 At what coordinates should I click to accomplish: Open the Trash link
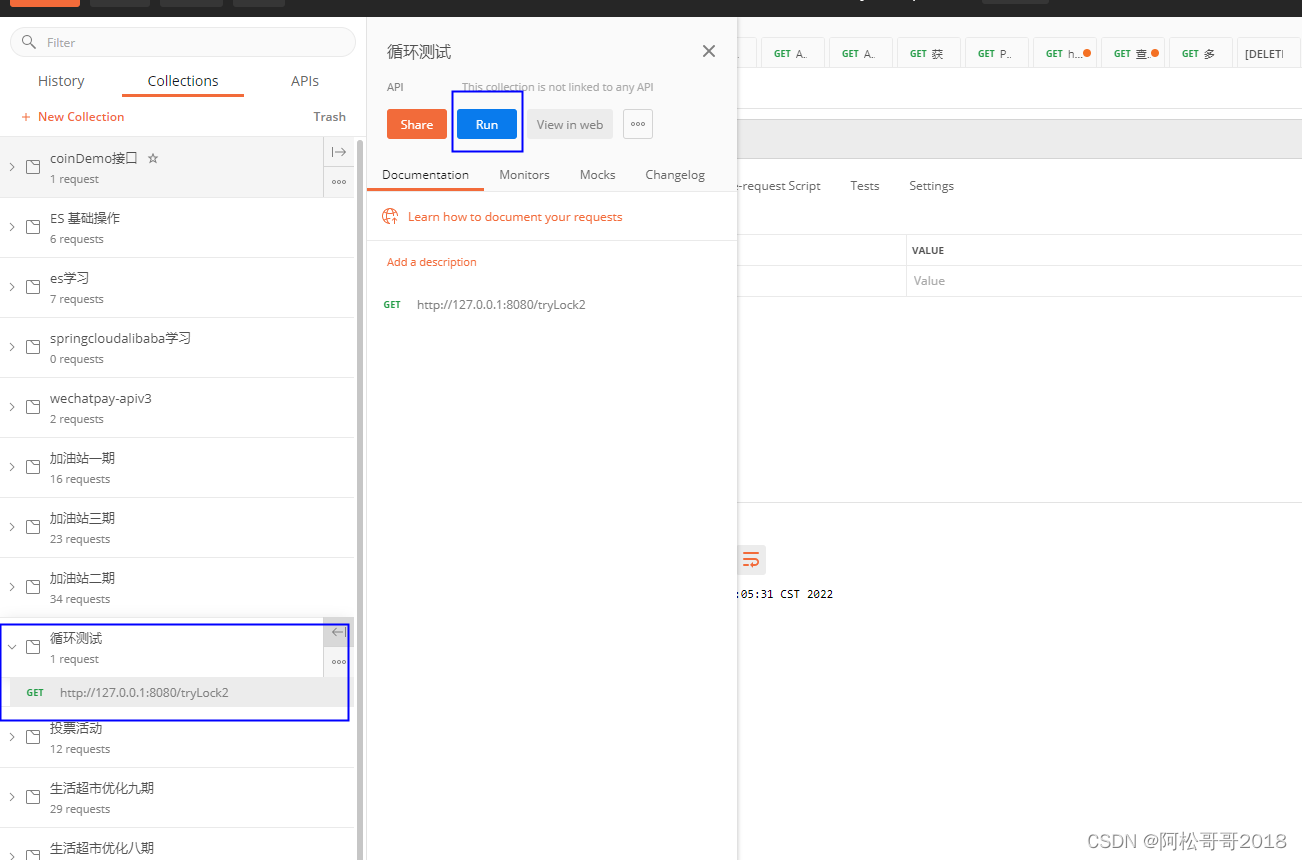coord(329,117)
